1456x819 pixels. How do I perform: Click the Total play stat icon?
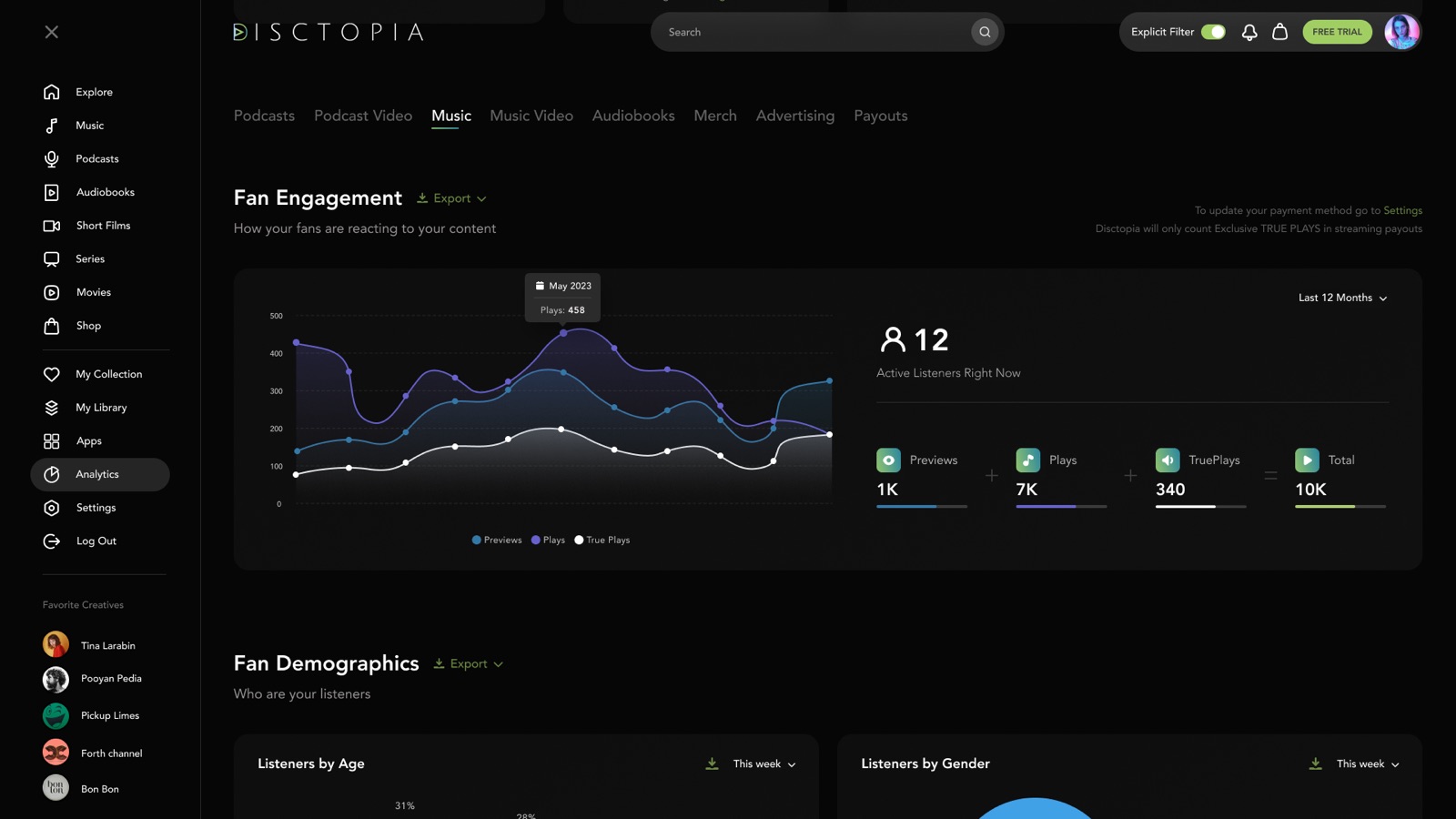(1308, 460)
